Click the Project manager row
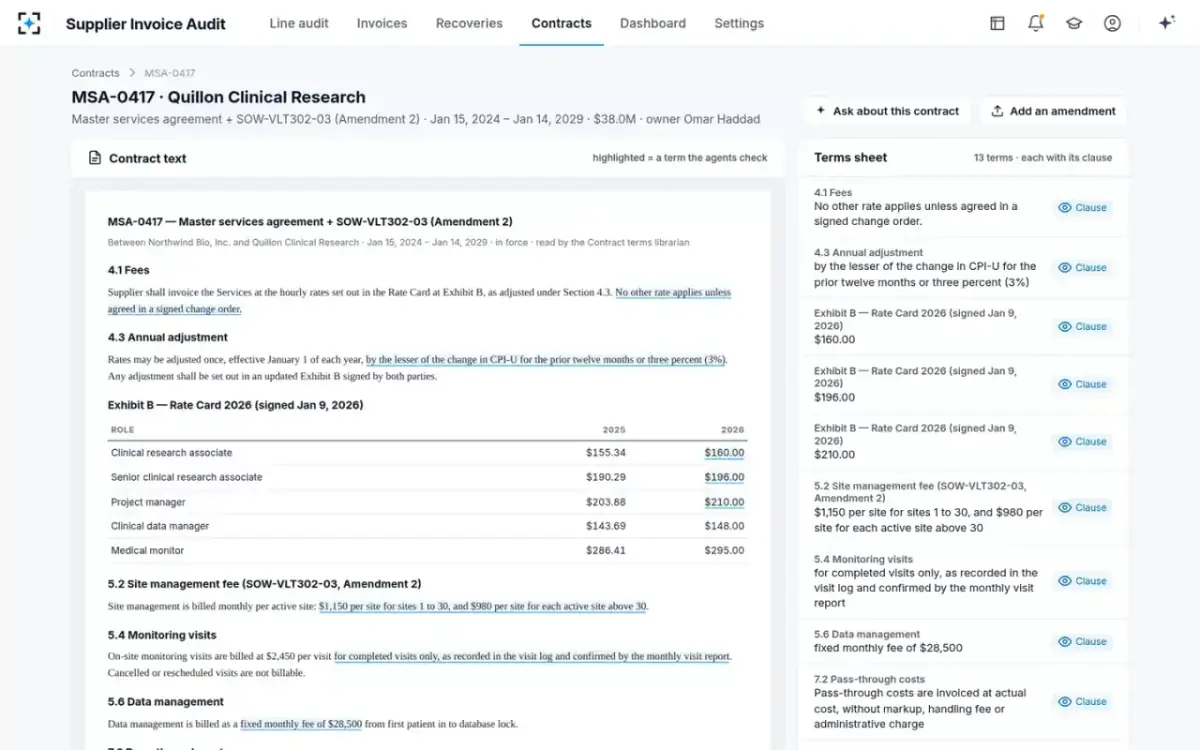 428,502
